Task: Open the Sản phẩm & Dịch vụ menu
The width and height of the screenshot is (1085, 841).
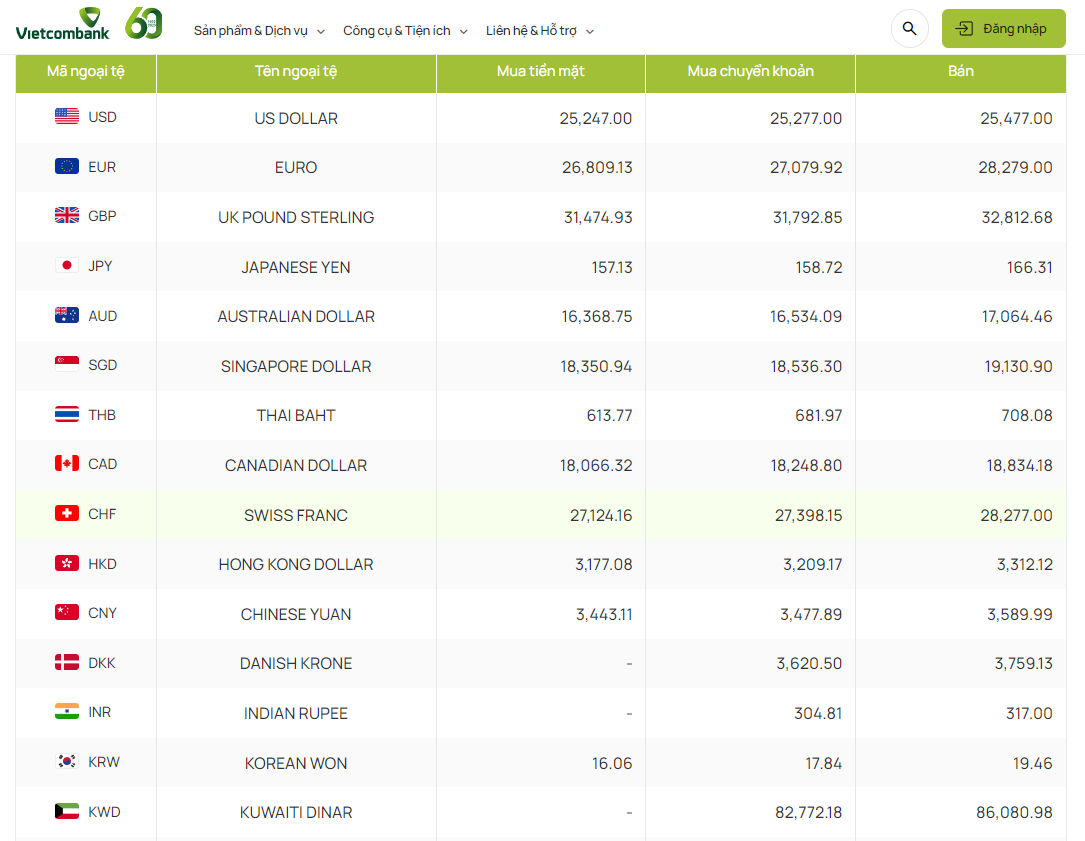Action: point(250,31)
